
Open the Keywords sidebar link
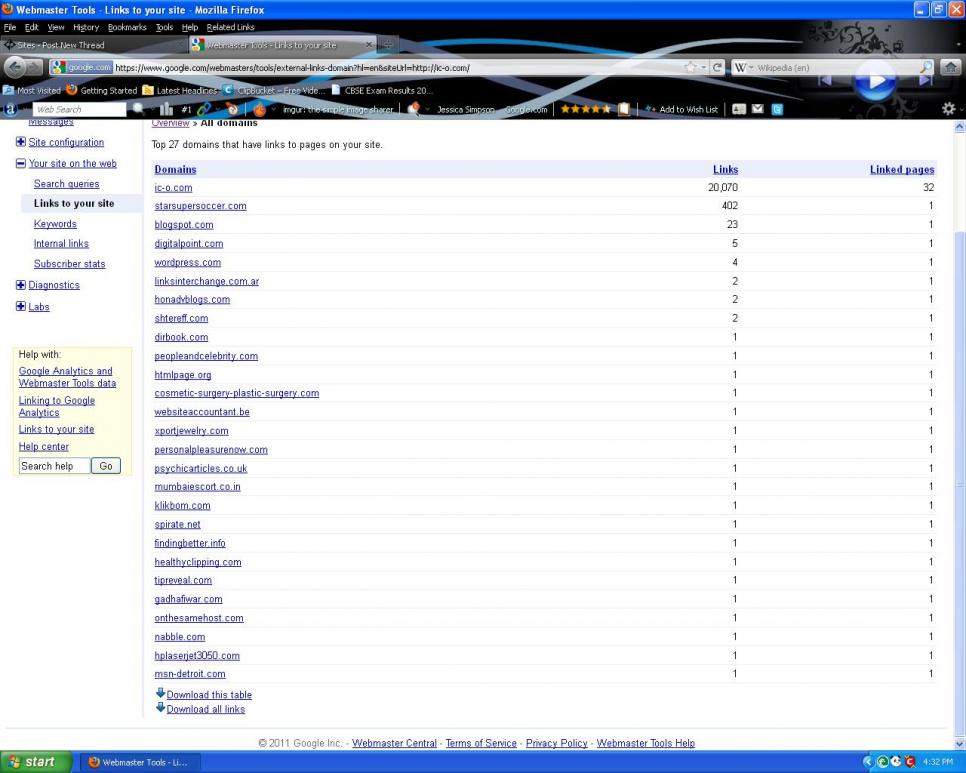coord(55,224)
